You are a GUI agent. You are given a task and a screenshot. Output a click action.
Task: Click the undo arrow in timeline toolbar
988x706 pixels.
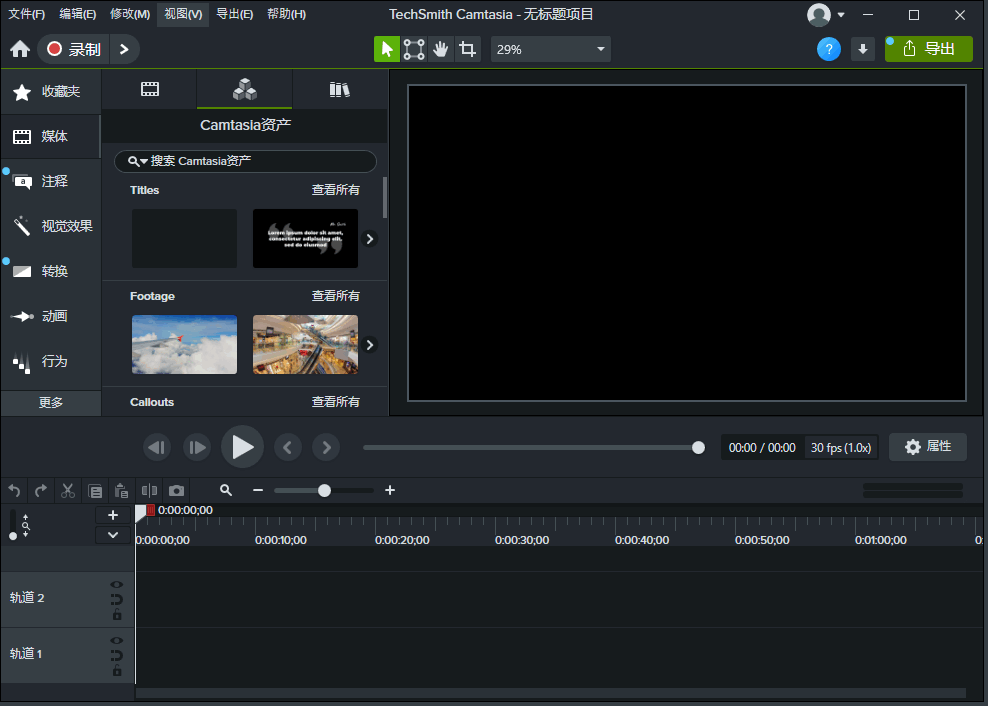(14, 490)
